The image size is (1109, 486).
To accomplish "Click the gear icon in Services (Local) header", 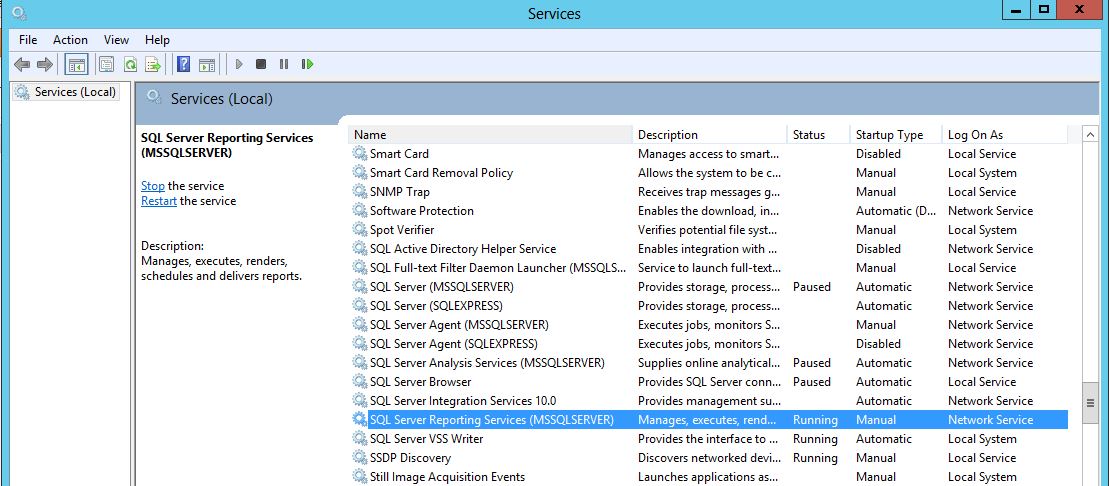I will tap(153, 98).
